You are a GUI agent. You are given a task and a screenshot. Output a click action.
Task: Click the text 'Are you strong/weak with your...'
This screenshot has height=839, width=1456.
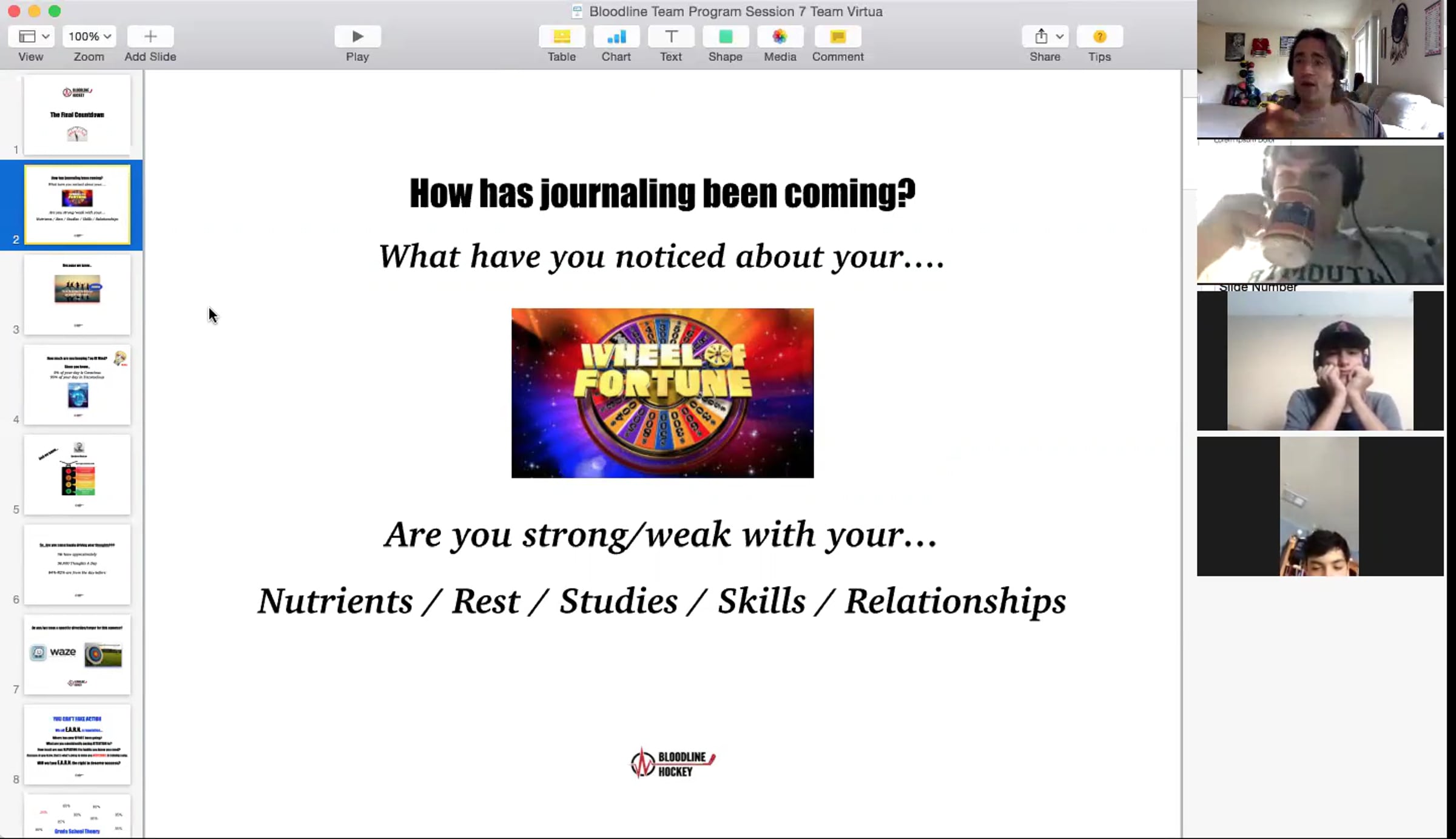(661, 535)
